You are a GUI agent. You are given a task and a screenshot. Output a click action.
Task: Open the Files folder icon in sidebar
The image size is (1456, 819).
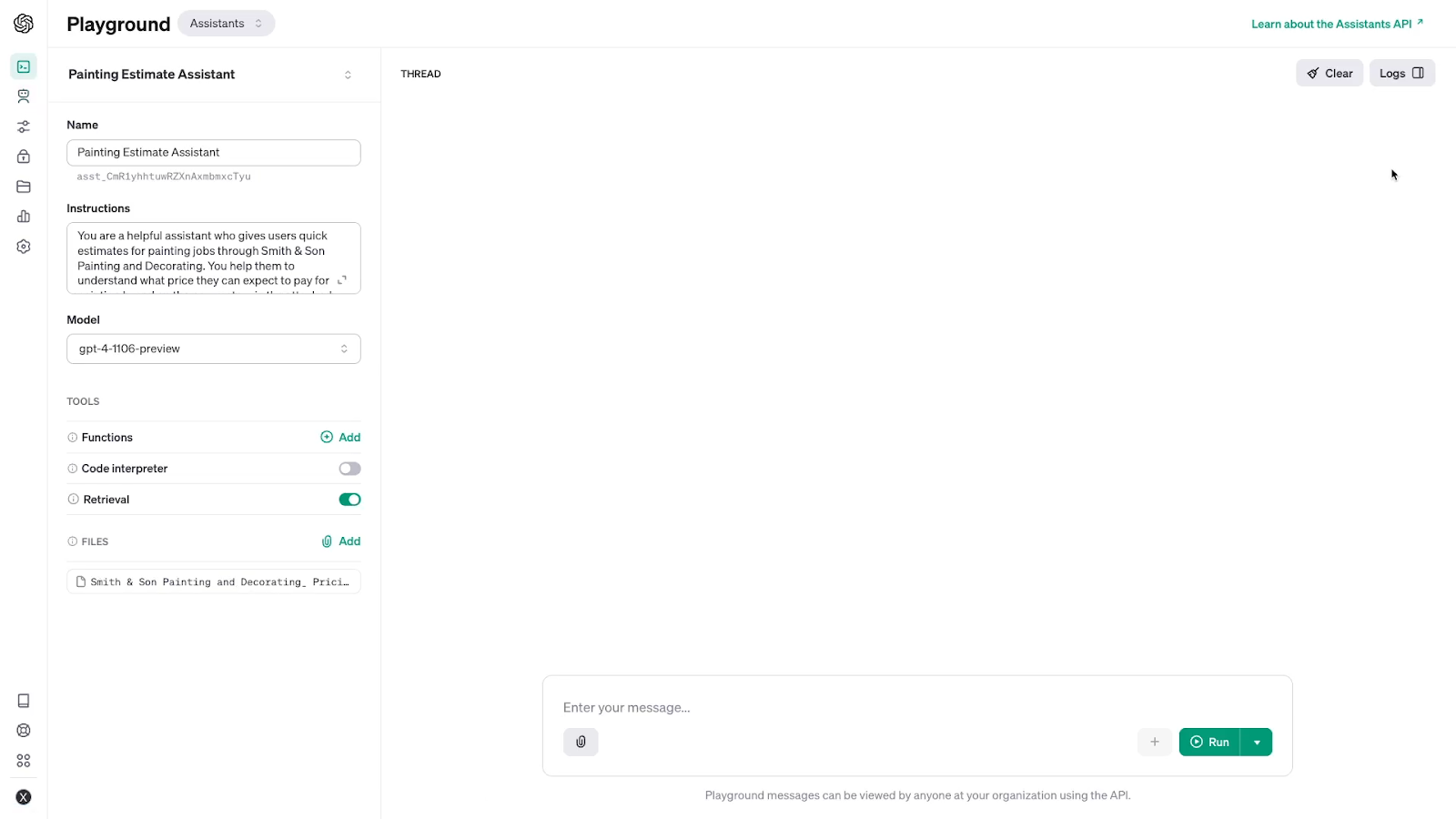[24, 187]
